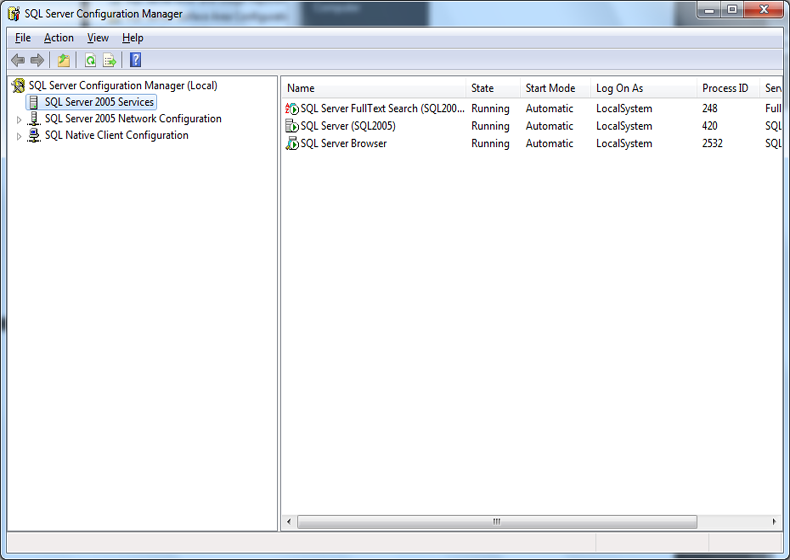Open the View menu
The height and width of the screenshot is (560, 790).
[98, 38]
